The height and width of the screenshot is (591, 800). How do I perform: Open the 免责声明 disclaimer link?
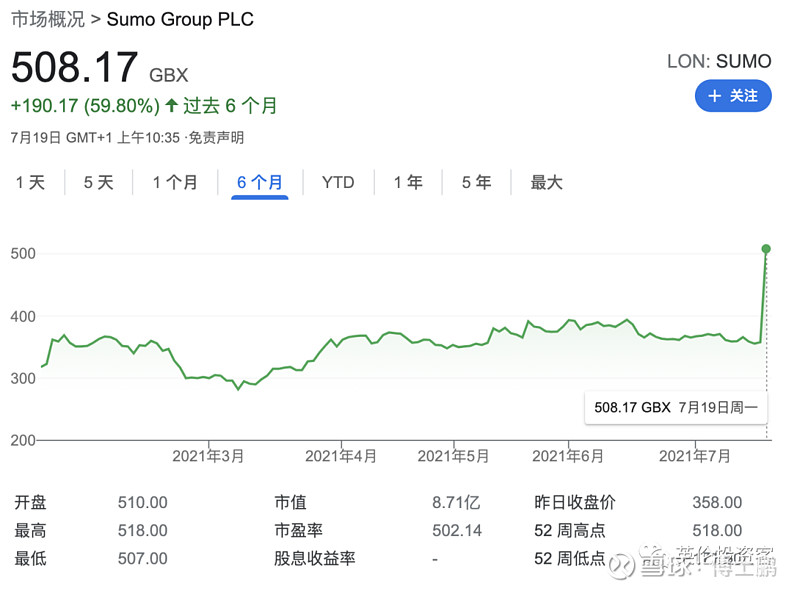click(216, 138)
